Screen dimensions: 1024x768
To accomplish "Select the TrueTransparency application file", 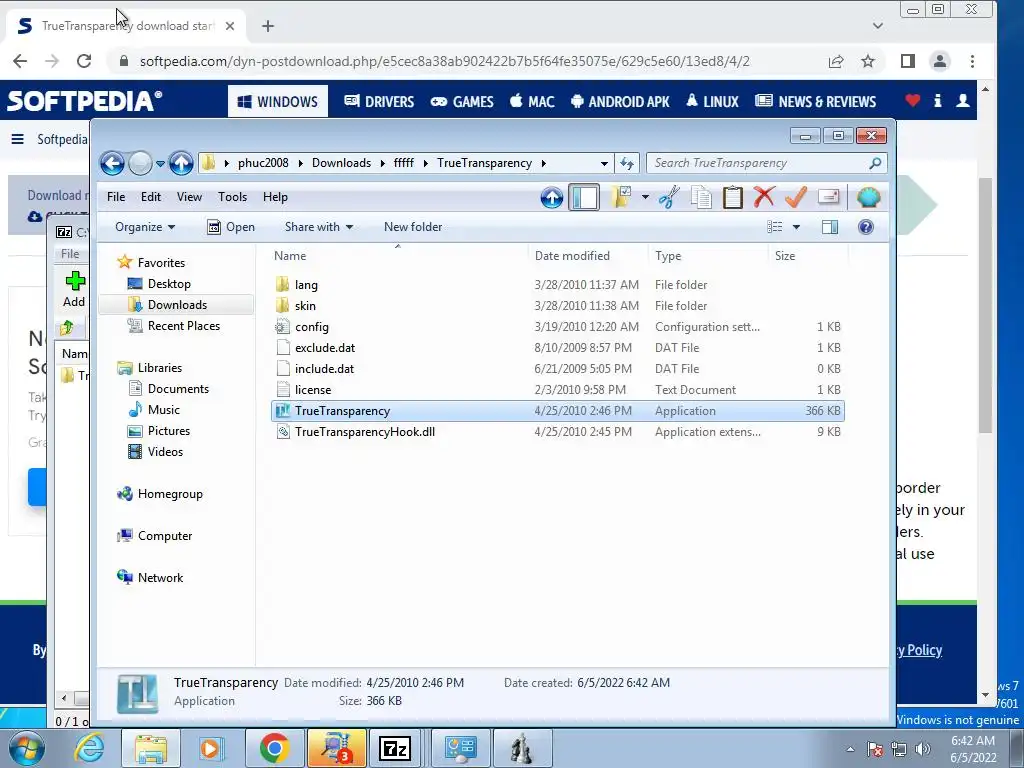I will click(558, 411).
